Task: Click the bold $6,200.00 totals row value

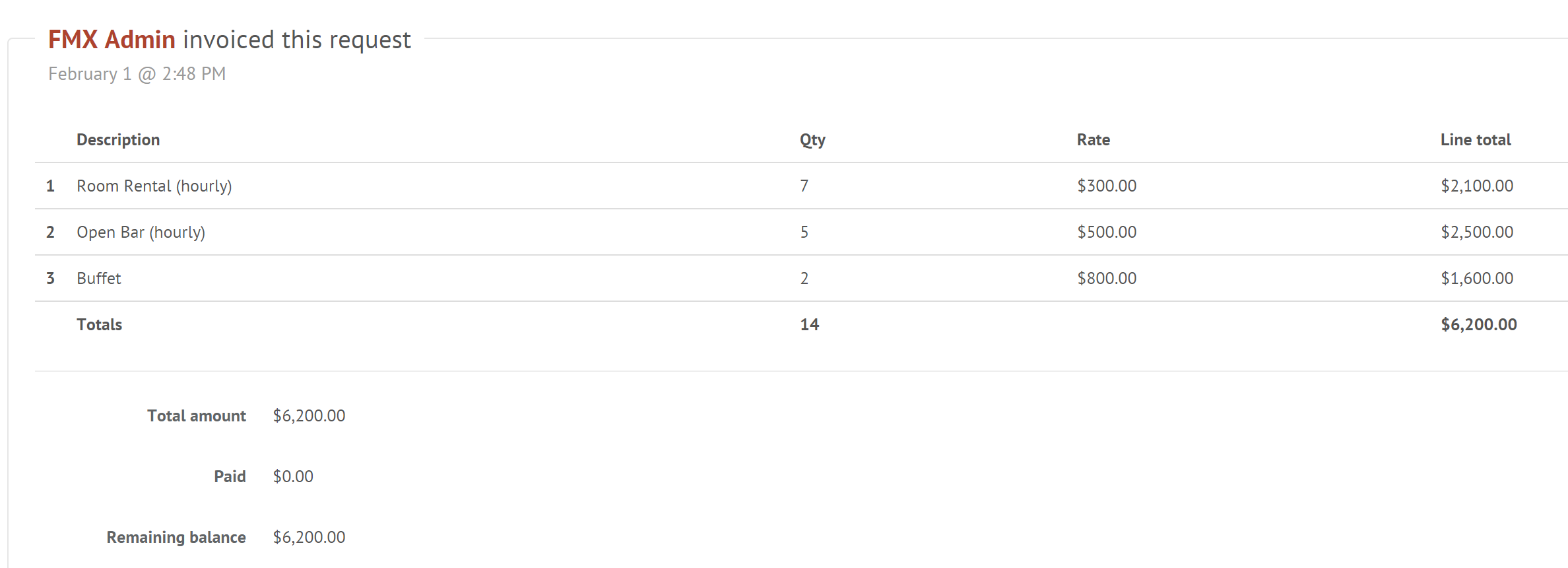Action: click(1479, 325)
